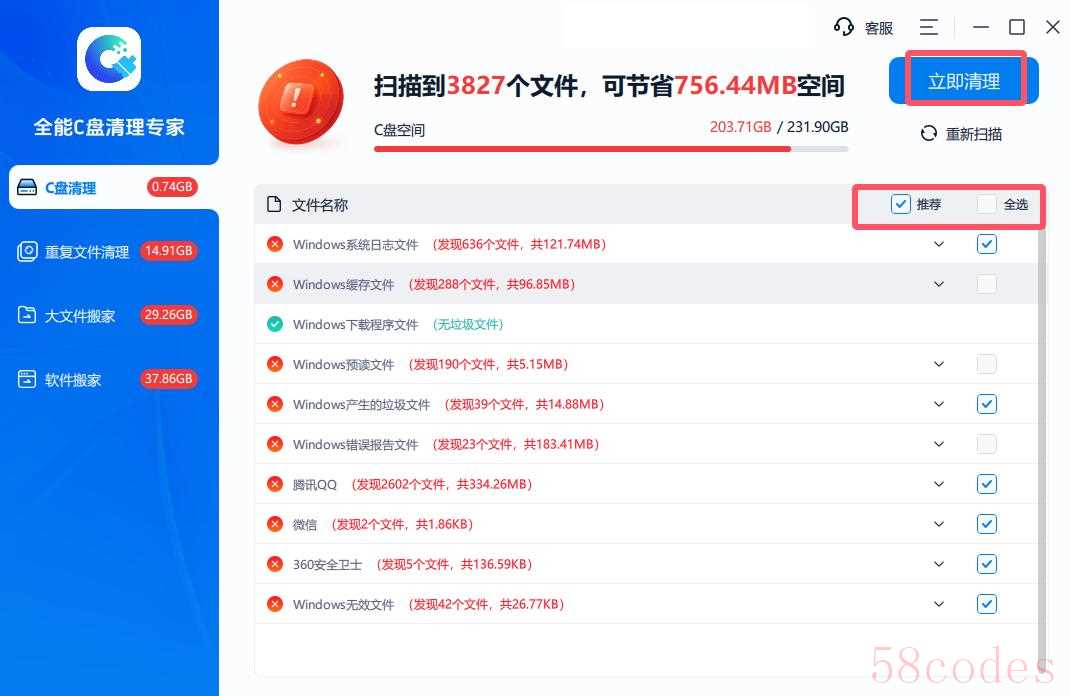1070x696 pixels.
Task: Click the 立即清理 button
Action: pyautogui.click(x=963, y=81)
